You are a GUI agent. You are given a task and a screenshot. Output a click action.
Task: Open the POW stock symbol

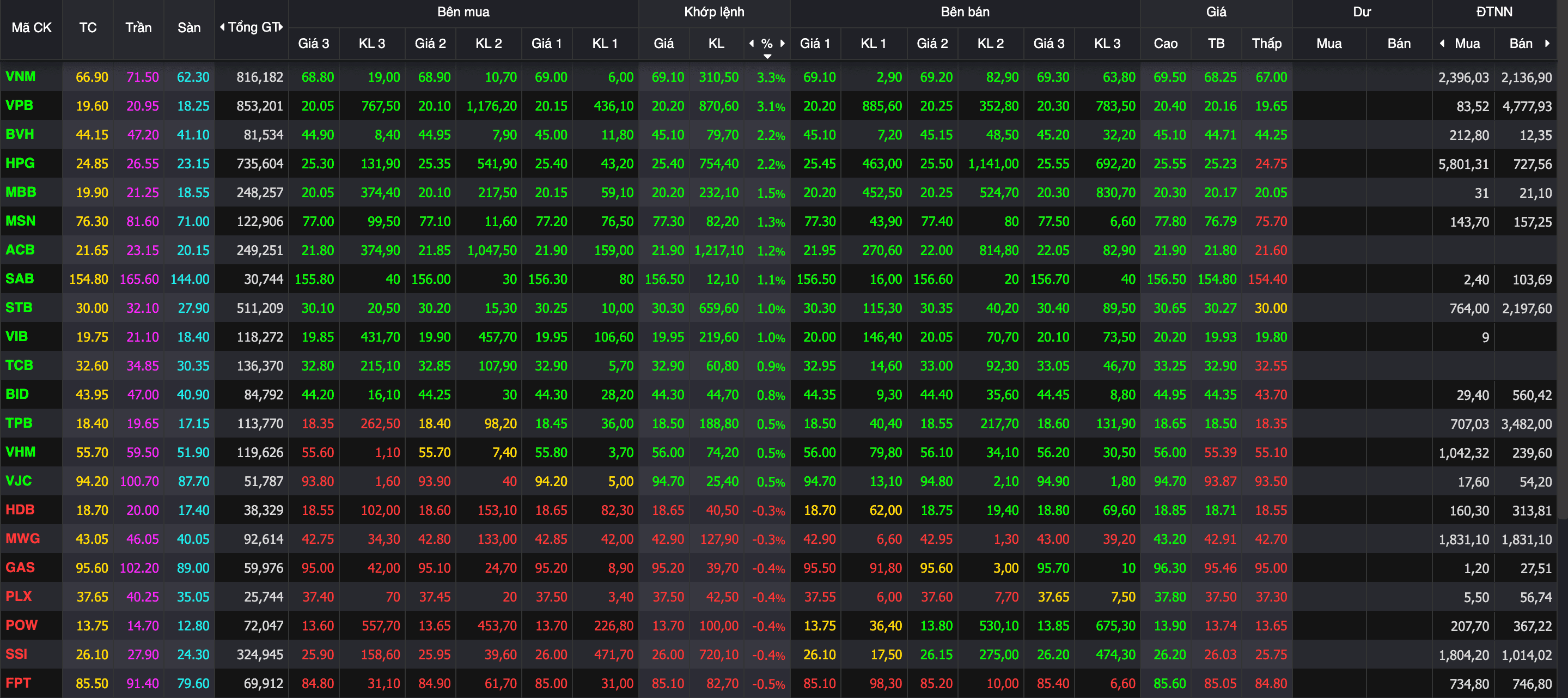pos(22,625)
